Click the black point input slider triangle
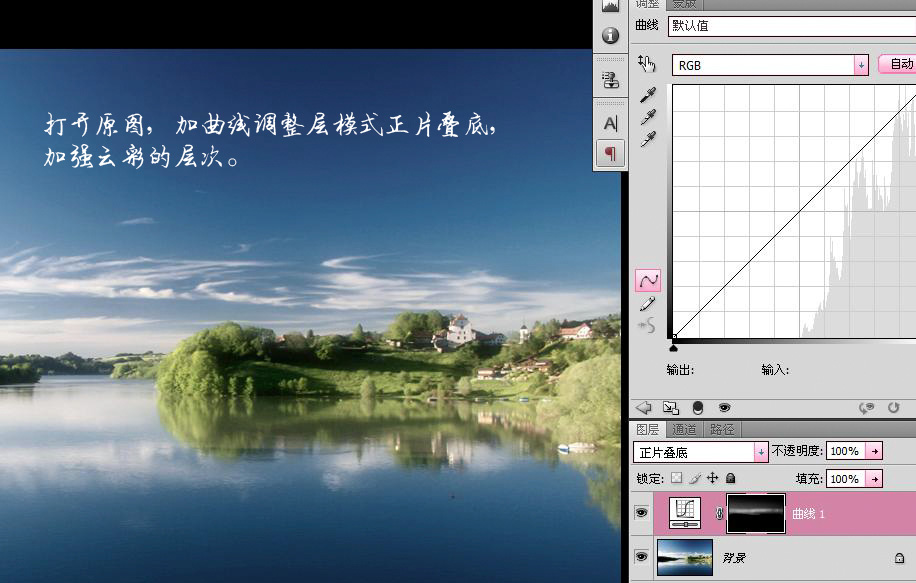The image size is (916, 583). [673, 348]
